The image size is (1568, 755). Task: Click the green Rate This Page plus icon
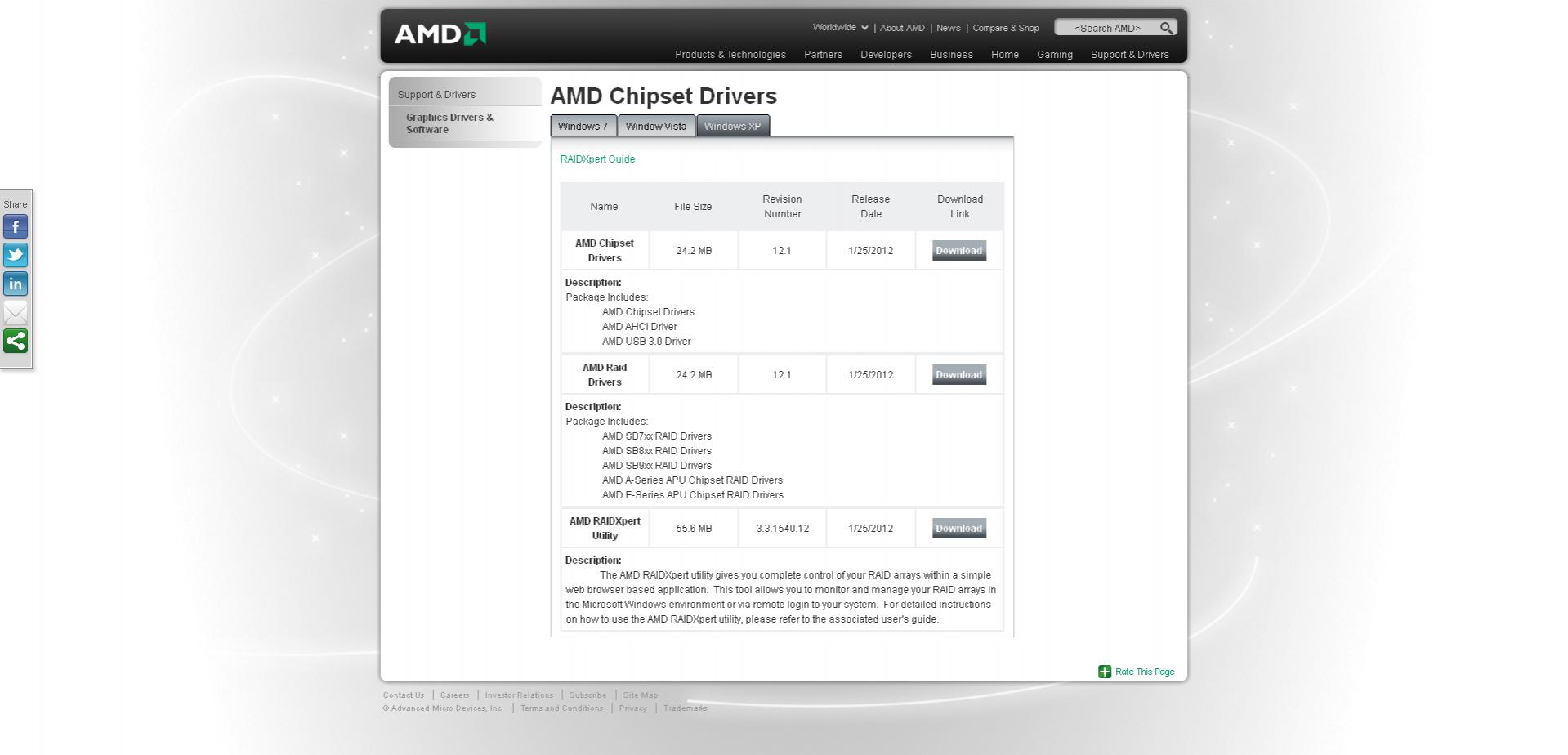[1105, 672]
